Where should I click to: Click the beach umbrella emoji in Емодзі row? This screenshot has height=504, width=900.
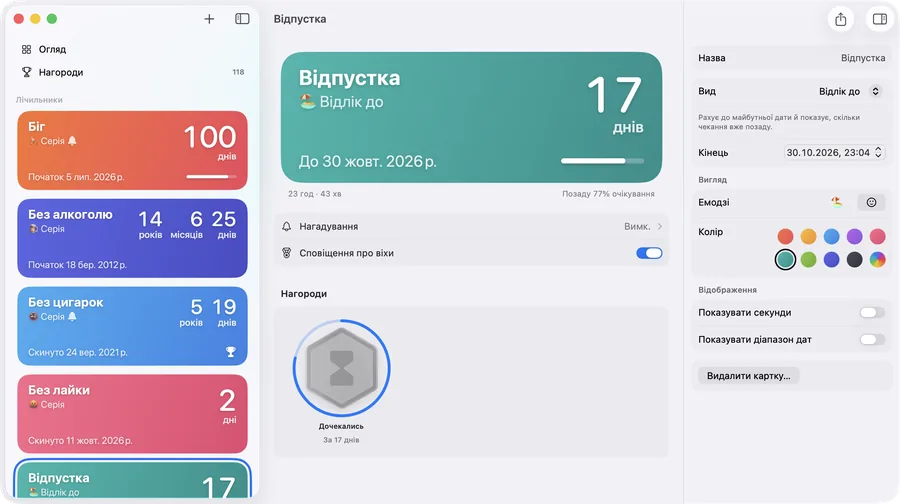pos(837,201)
